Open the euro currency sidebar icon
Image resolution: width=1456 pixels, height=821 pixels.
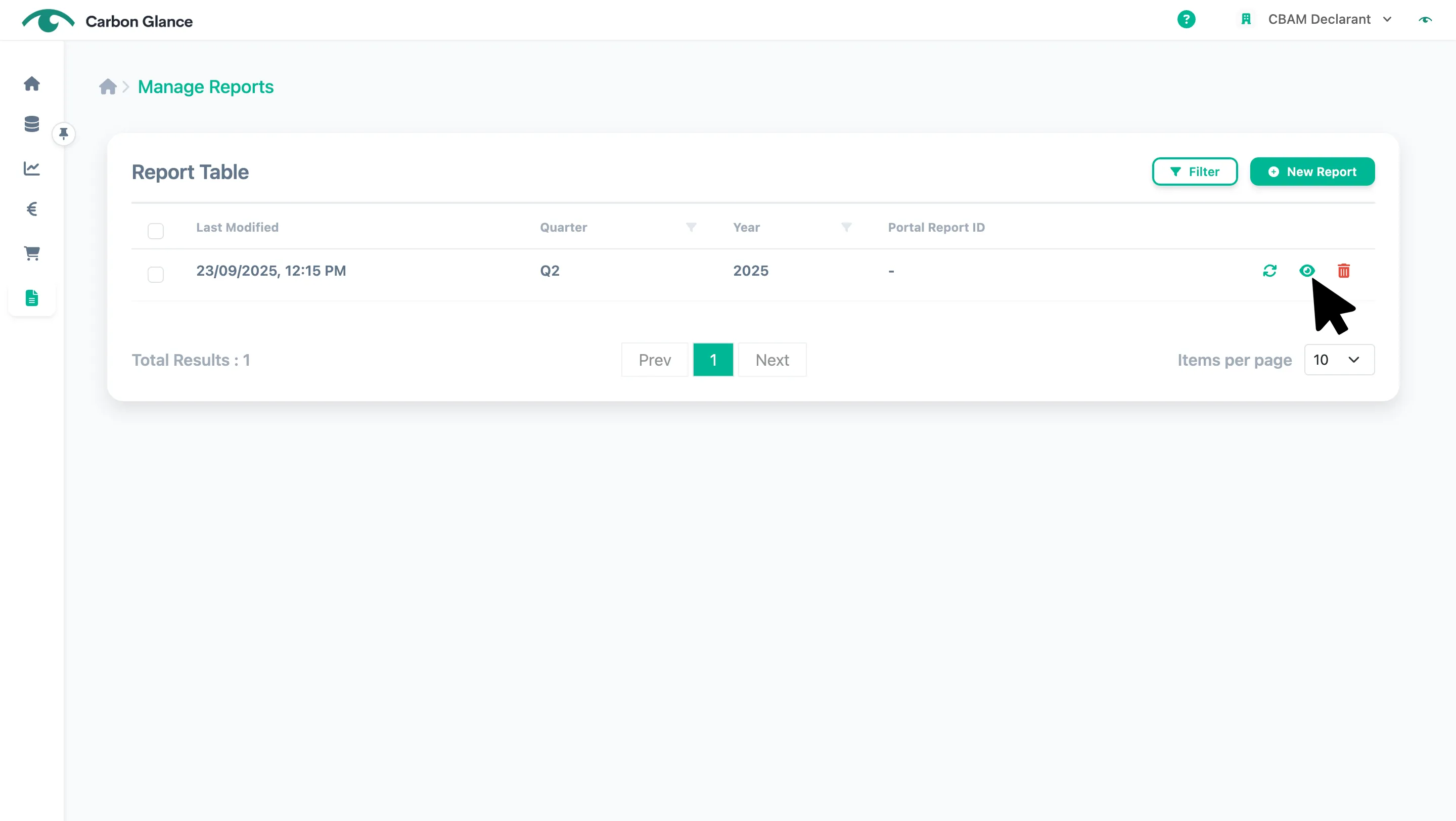pyautogui.click(x=32, y=209)
